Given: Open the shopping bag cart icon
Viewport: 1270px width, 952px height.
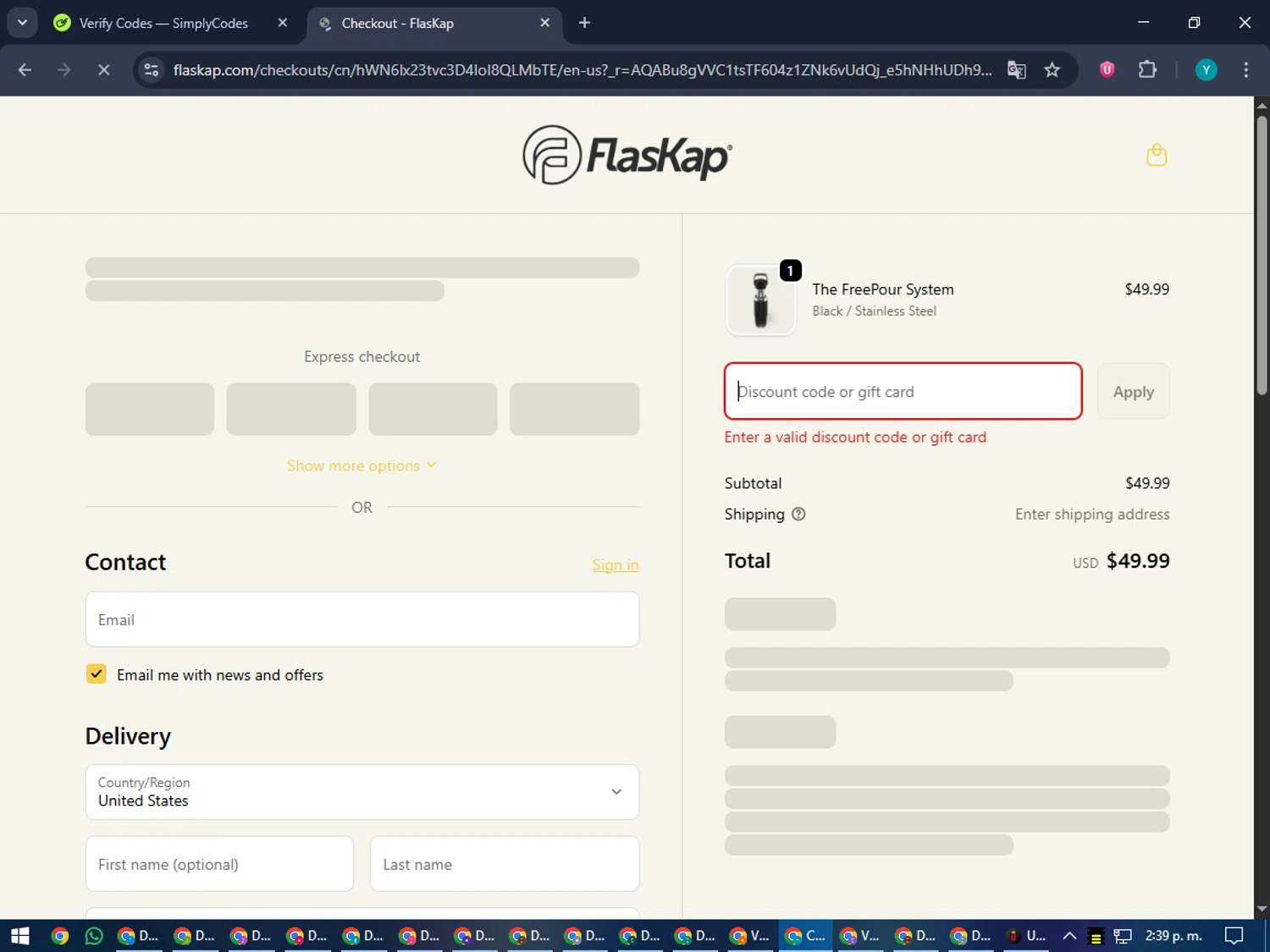Looking at the screenshot, I should coord(1157,155).
